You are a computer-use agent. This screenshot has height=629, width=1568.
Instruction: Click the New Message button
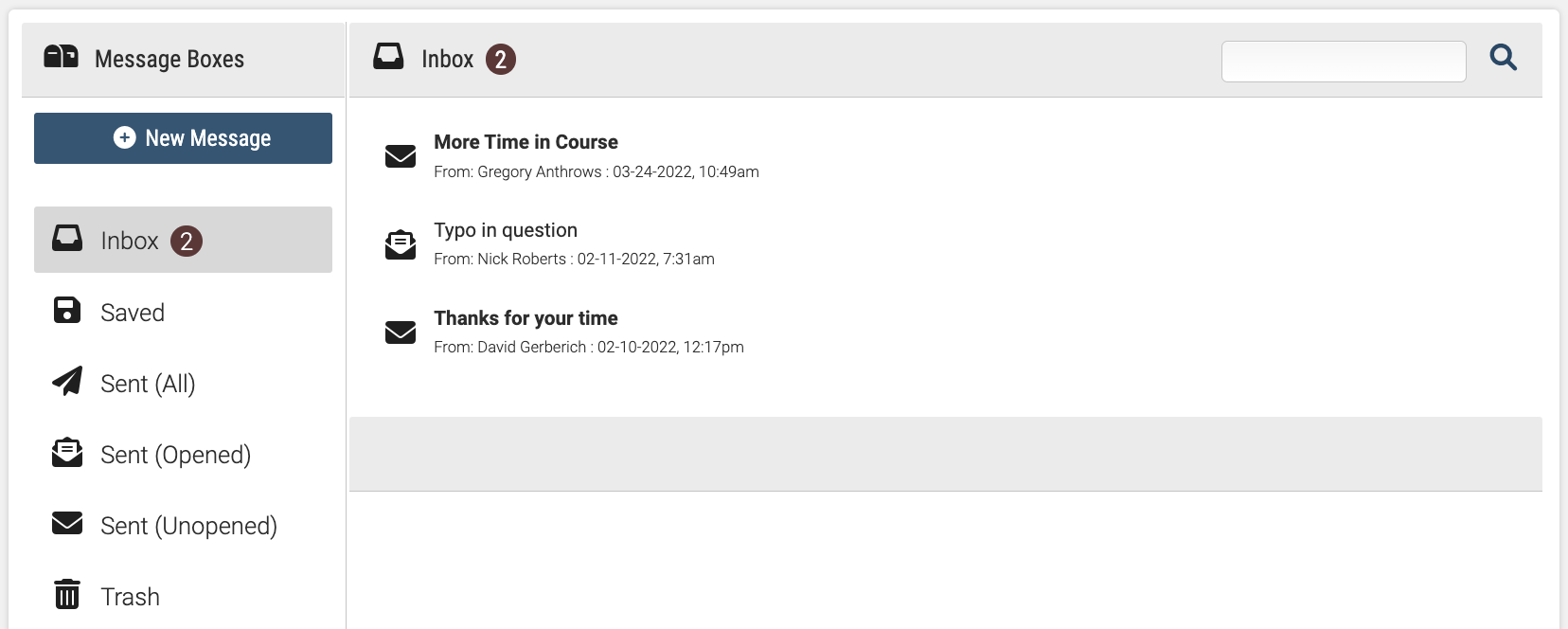coord(183,138)
